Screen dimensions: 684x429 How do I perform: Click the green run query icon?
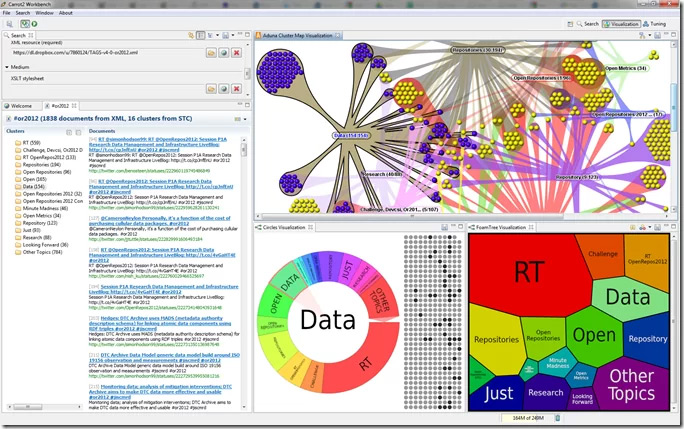pos(34,24)
